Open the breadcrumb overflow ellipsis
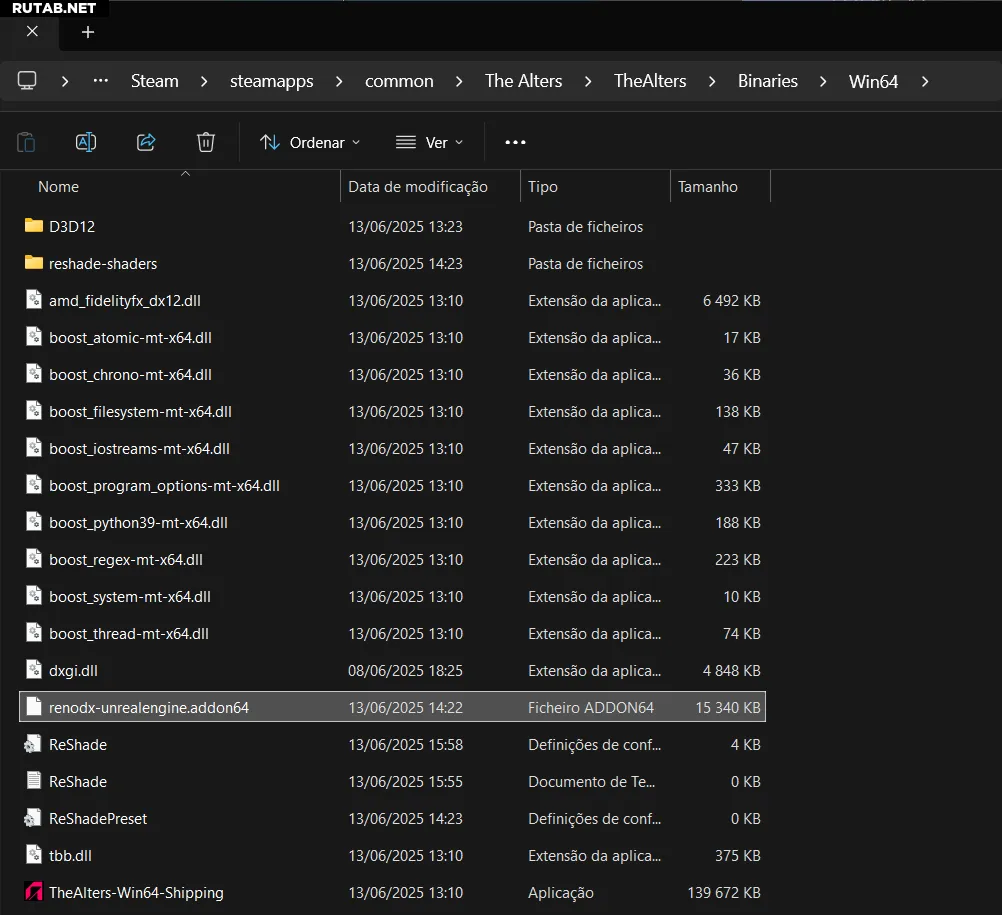The height and width of the screenshot is (915, 1002). tap(100, 81)
